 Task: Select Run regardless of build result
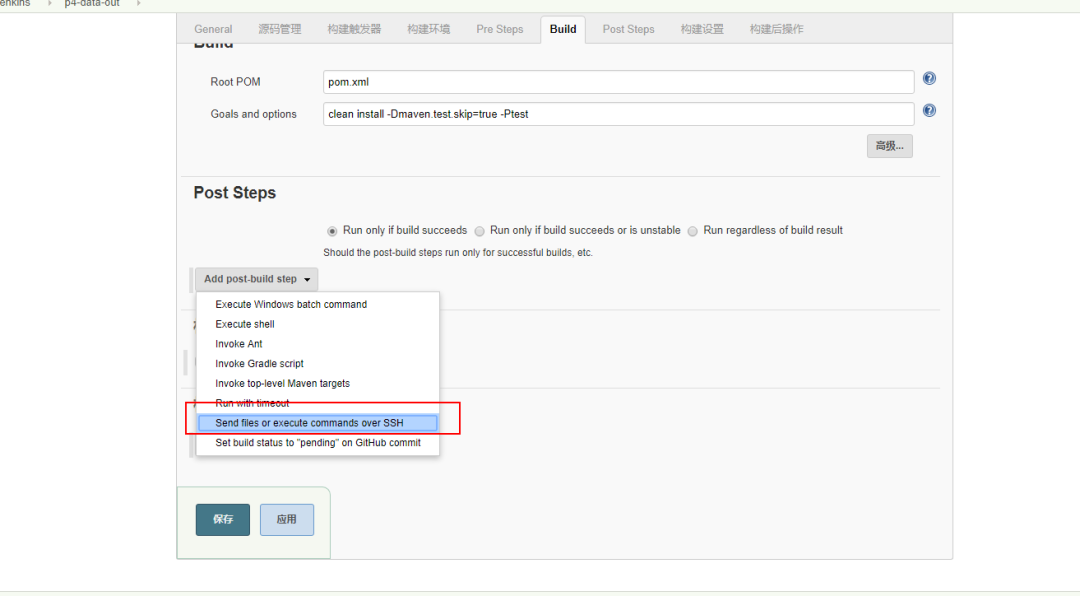[693, 231]
